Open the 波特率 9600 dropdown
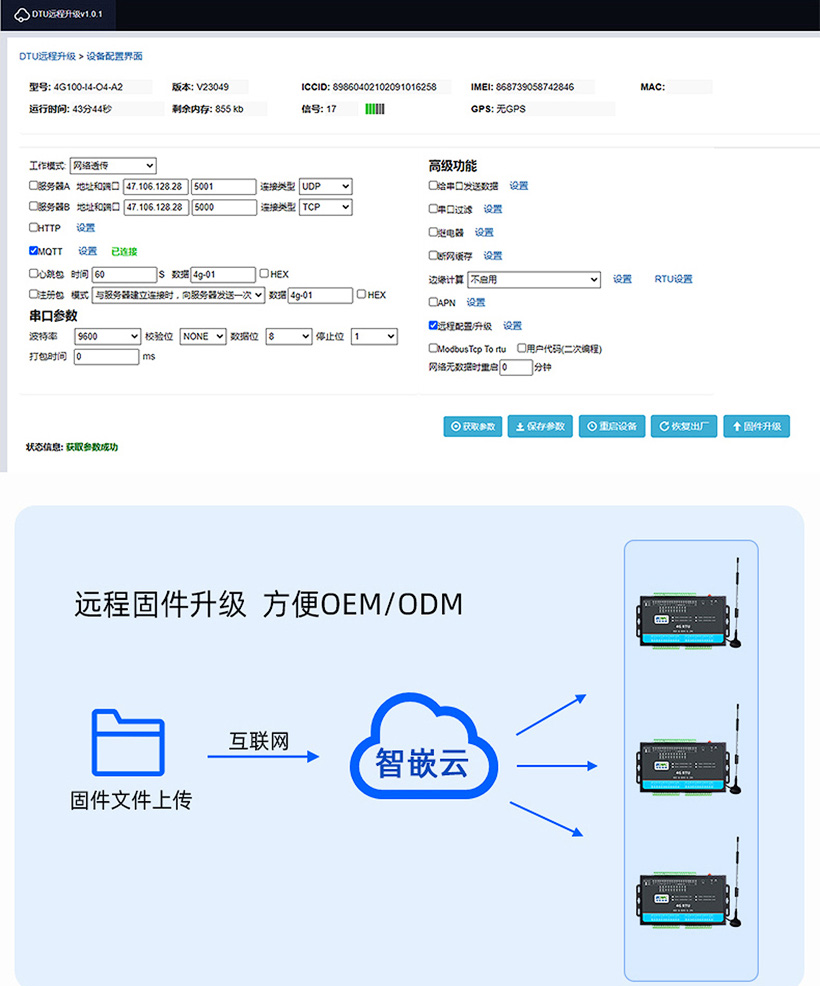 coord(106,337)
